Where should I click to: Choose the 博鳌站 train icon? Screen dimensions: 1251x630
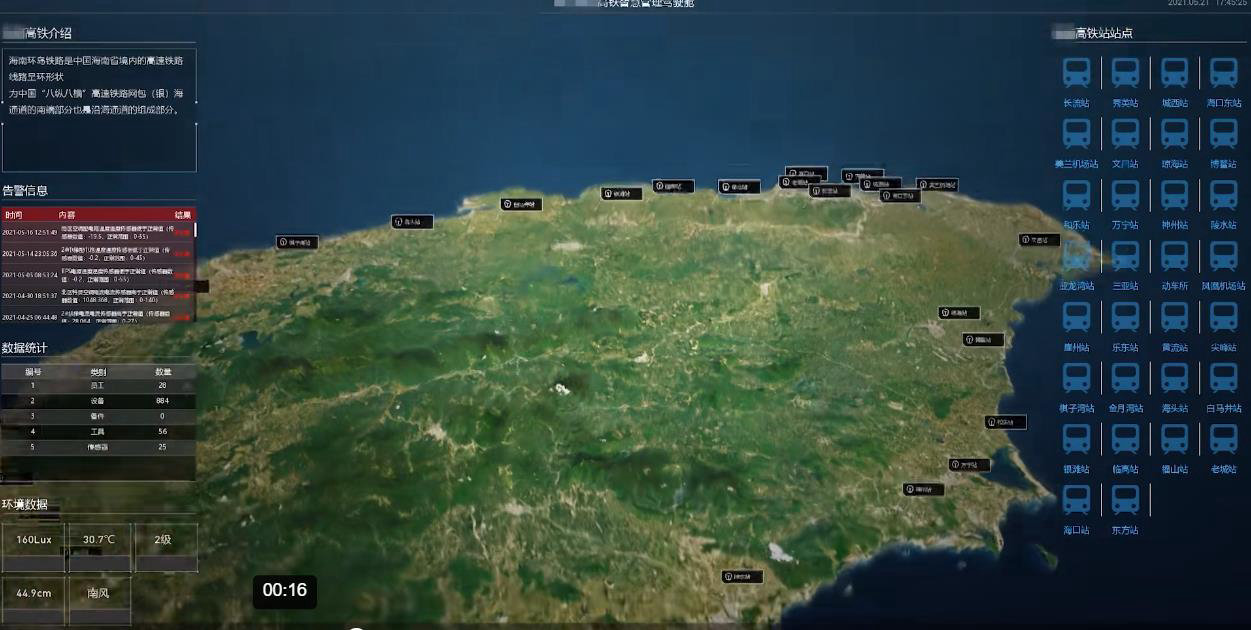(x=1223, y=135)
